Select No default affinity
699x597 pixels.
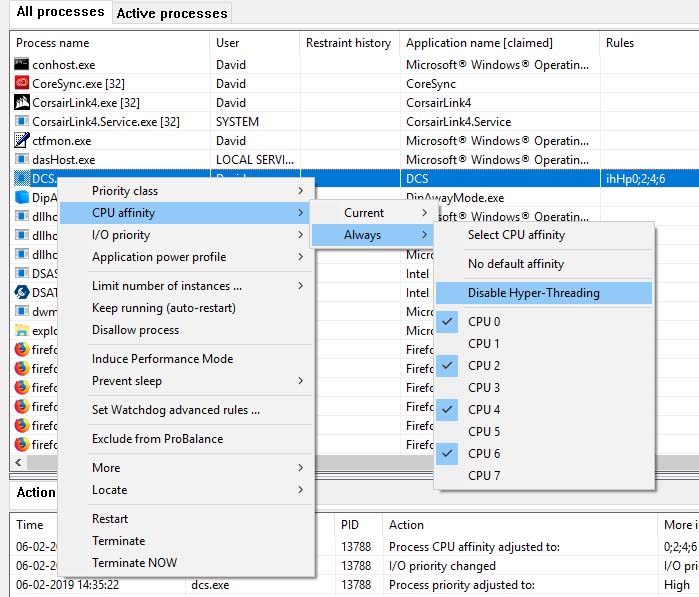click(x=544, y=264)
